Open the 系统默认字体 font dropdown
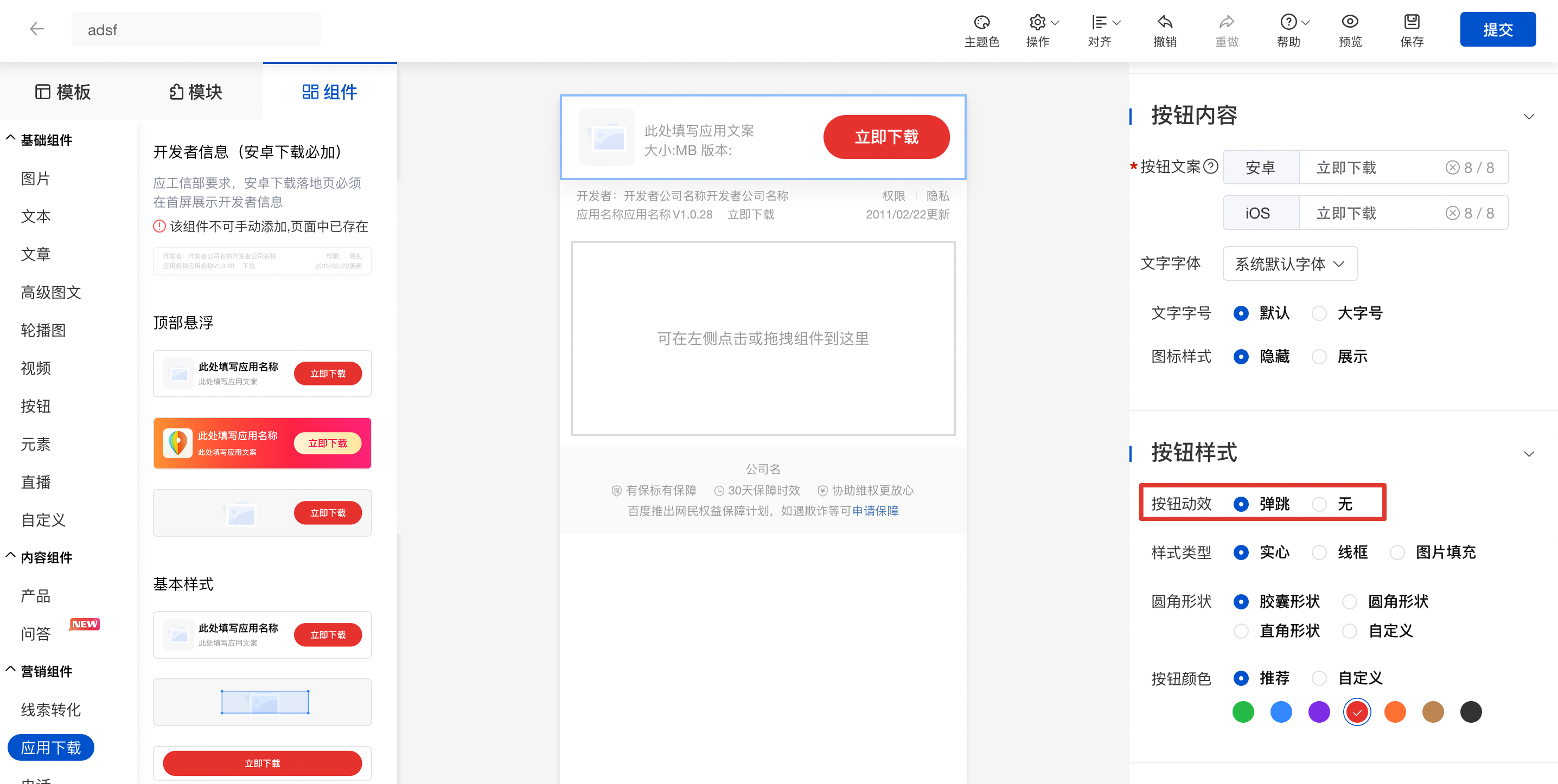 (1290, 264)
